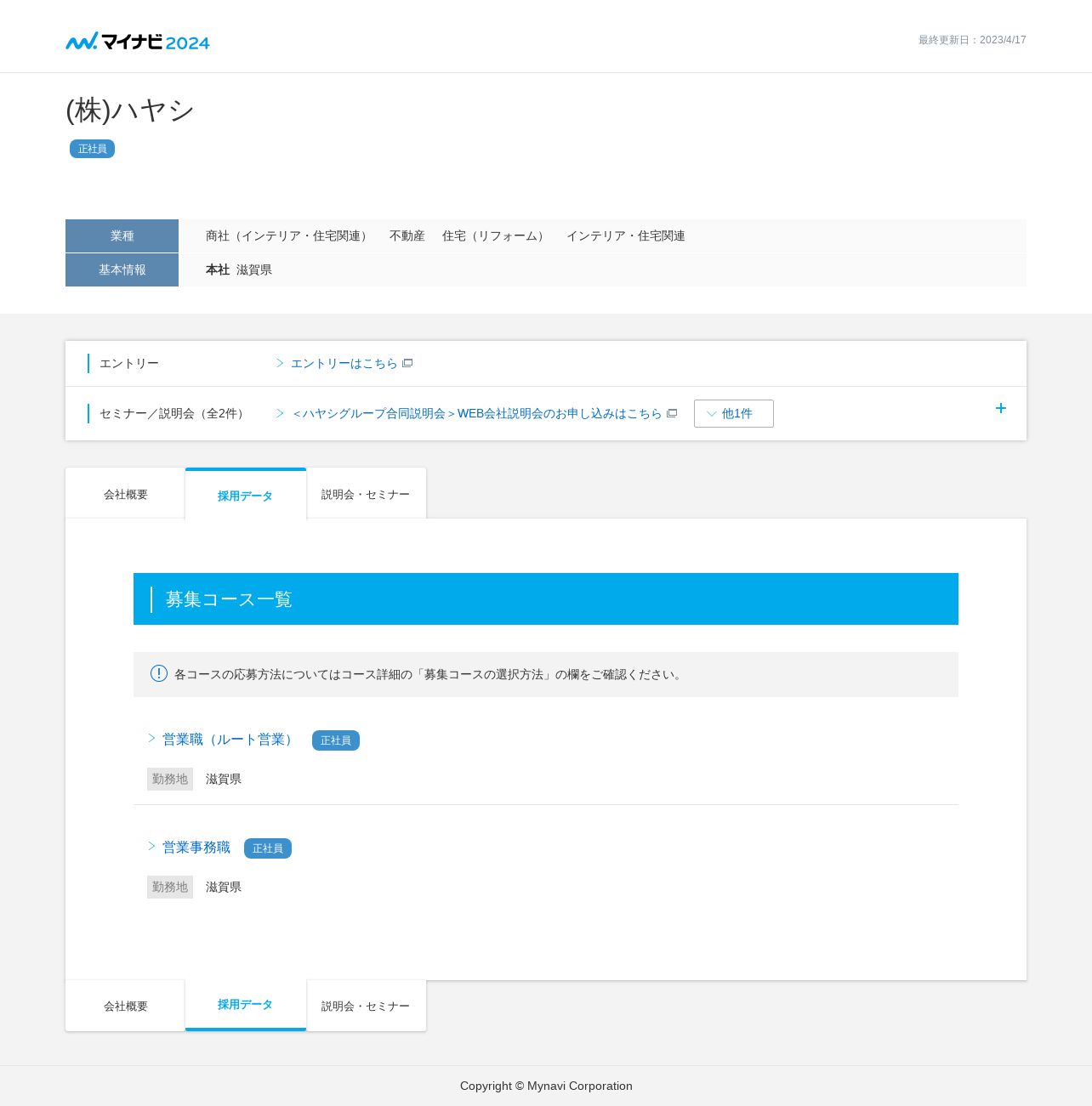
Task: Click the 業種 table header cell
Action: [122, 235]
